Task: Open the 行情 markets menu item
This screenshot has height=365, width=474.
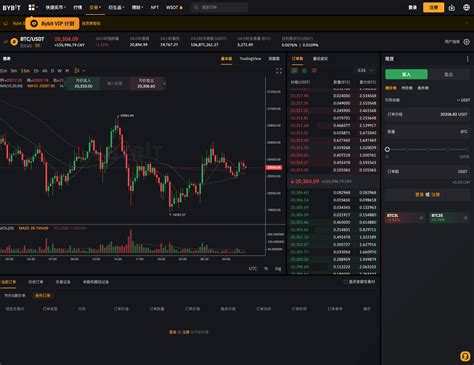Action: tap(78, 7)
